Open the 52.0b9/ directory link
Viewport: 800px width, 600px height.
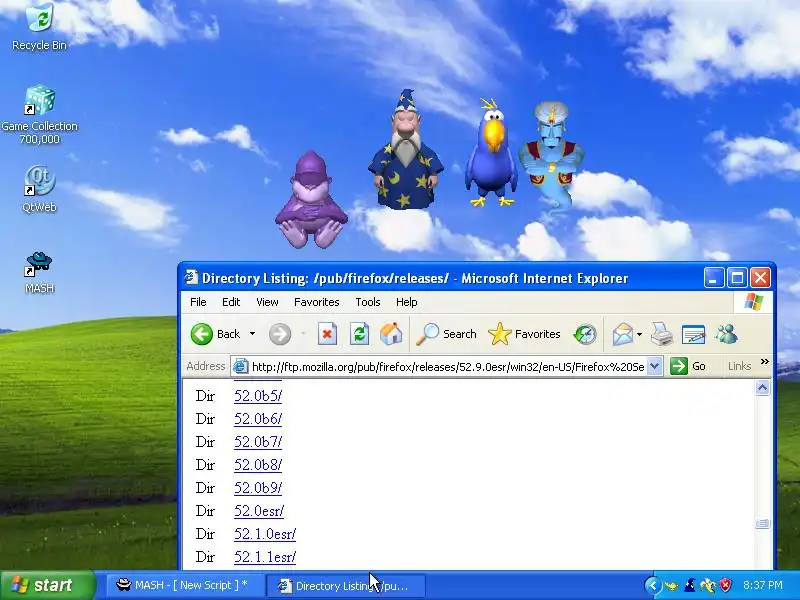[x=258, y=488]
